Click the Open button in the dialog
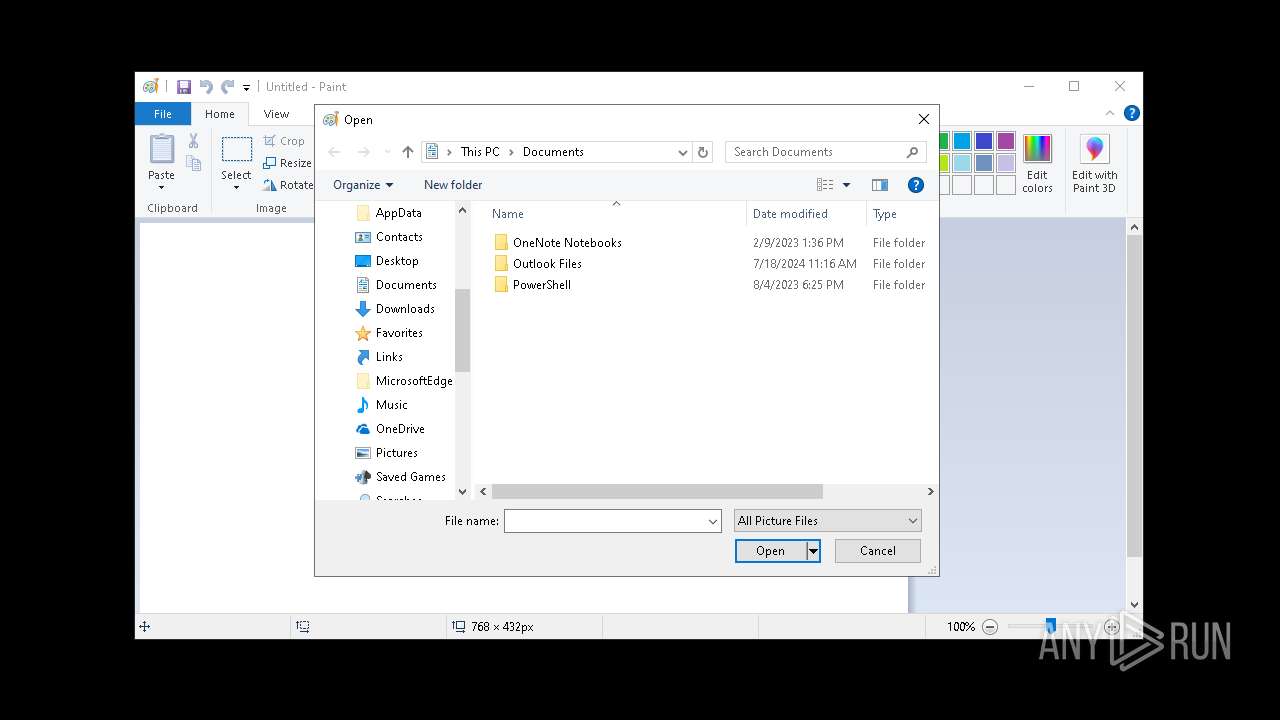The image size is (1280, 720). tap(770, 551)
